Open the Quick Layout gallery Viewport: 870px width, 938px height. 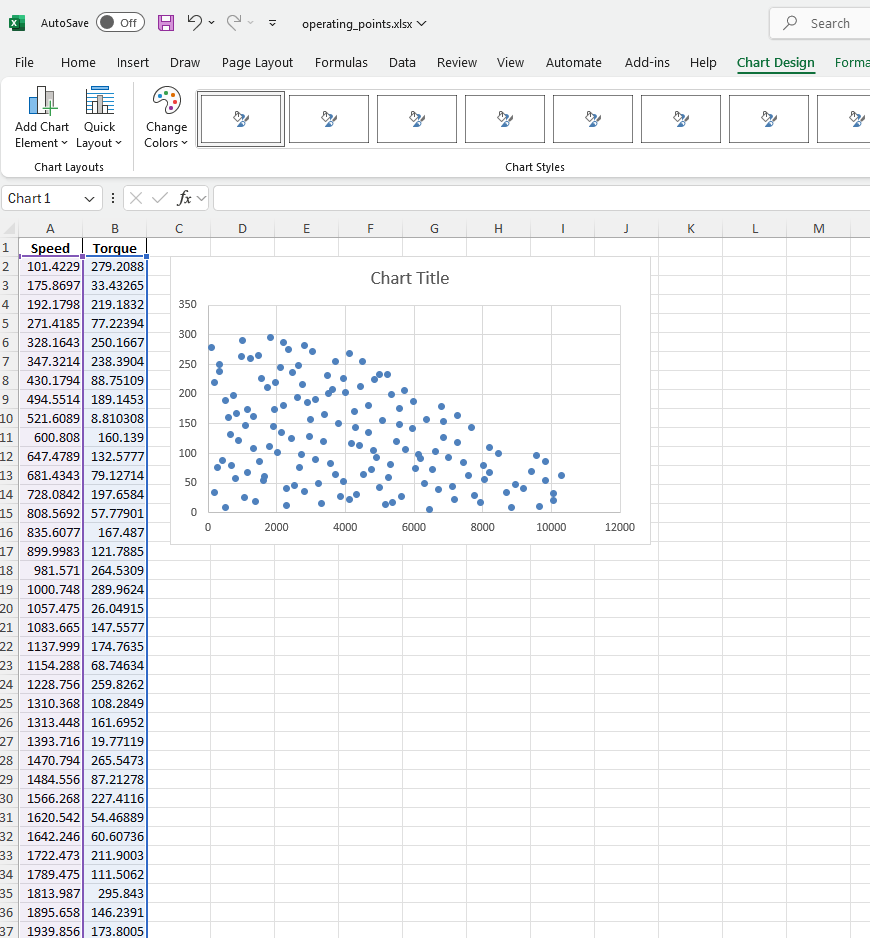coord(99,117)
